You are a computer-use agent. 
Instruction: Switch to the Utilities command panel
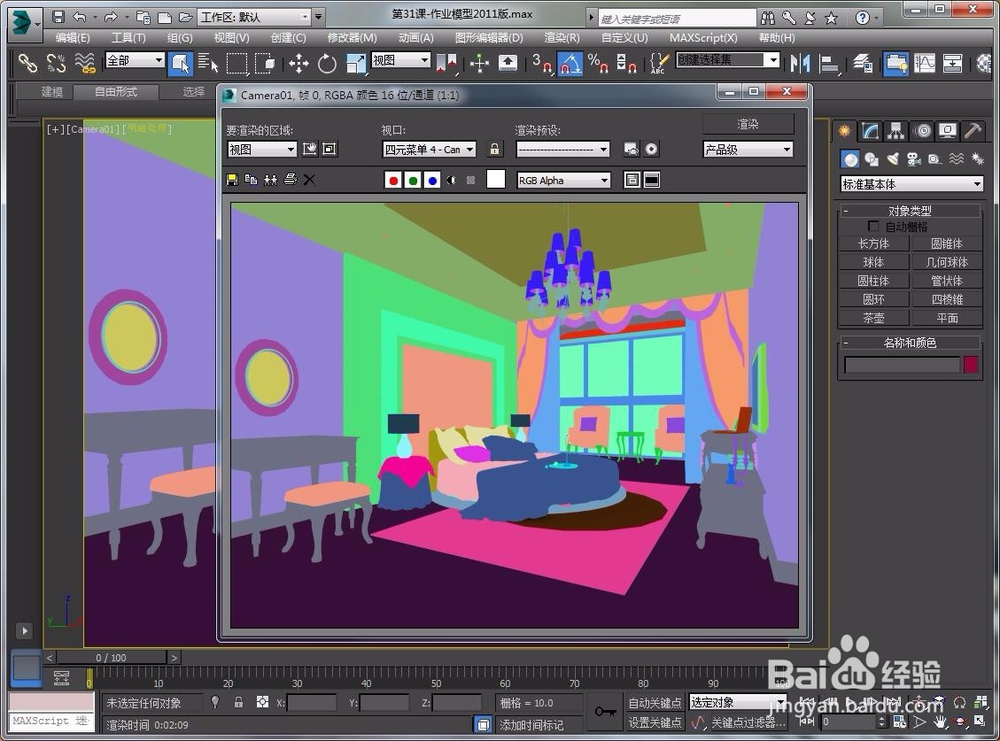tap(973, 131)
